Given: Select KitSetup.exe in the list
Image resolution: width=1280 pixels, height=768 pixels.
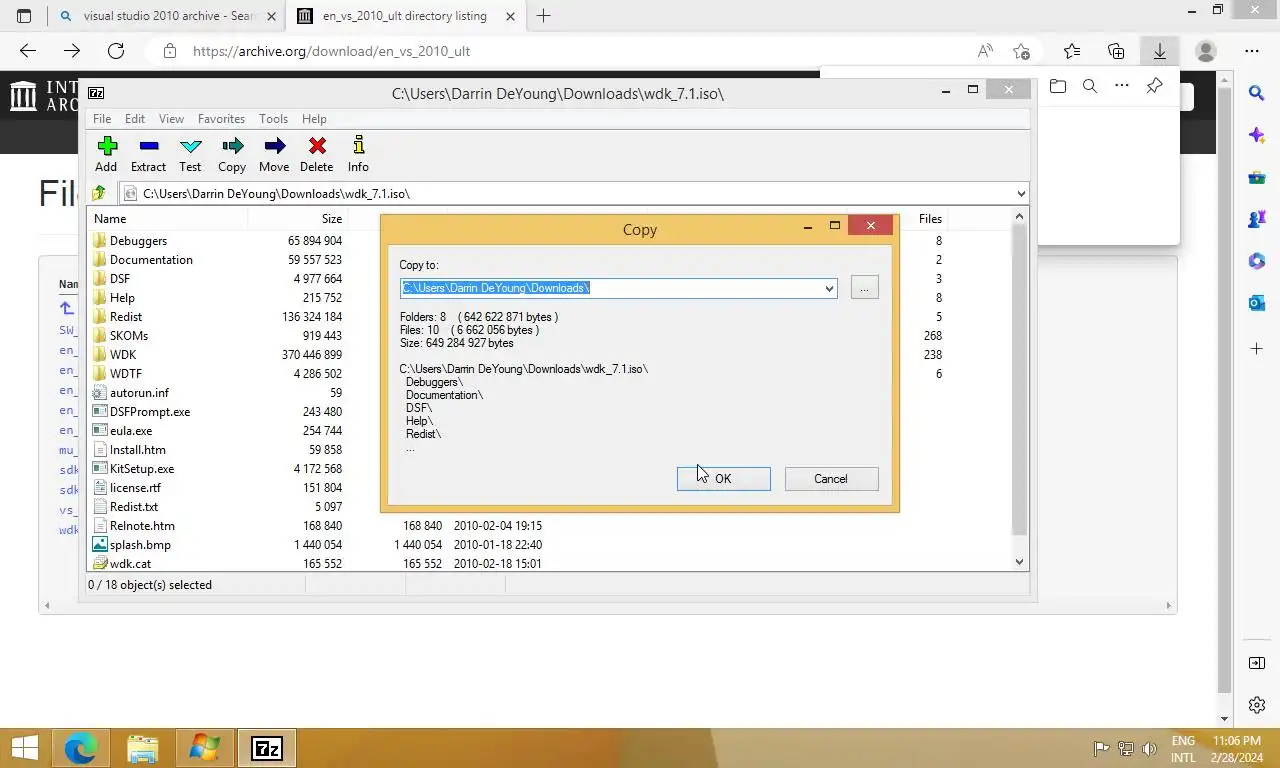Looking at the screenshot, I should point(142,469).
